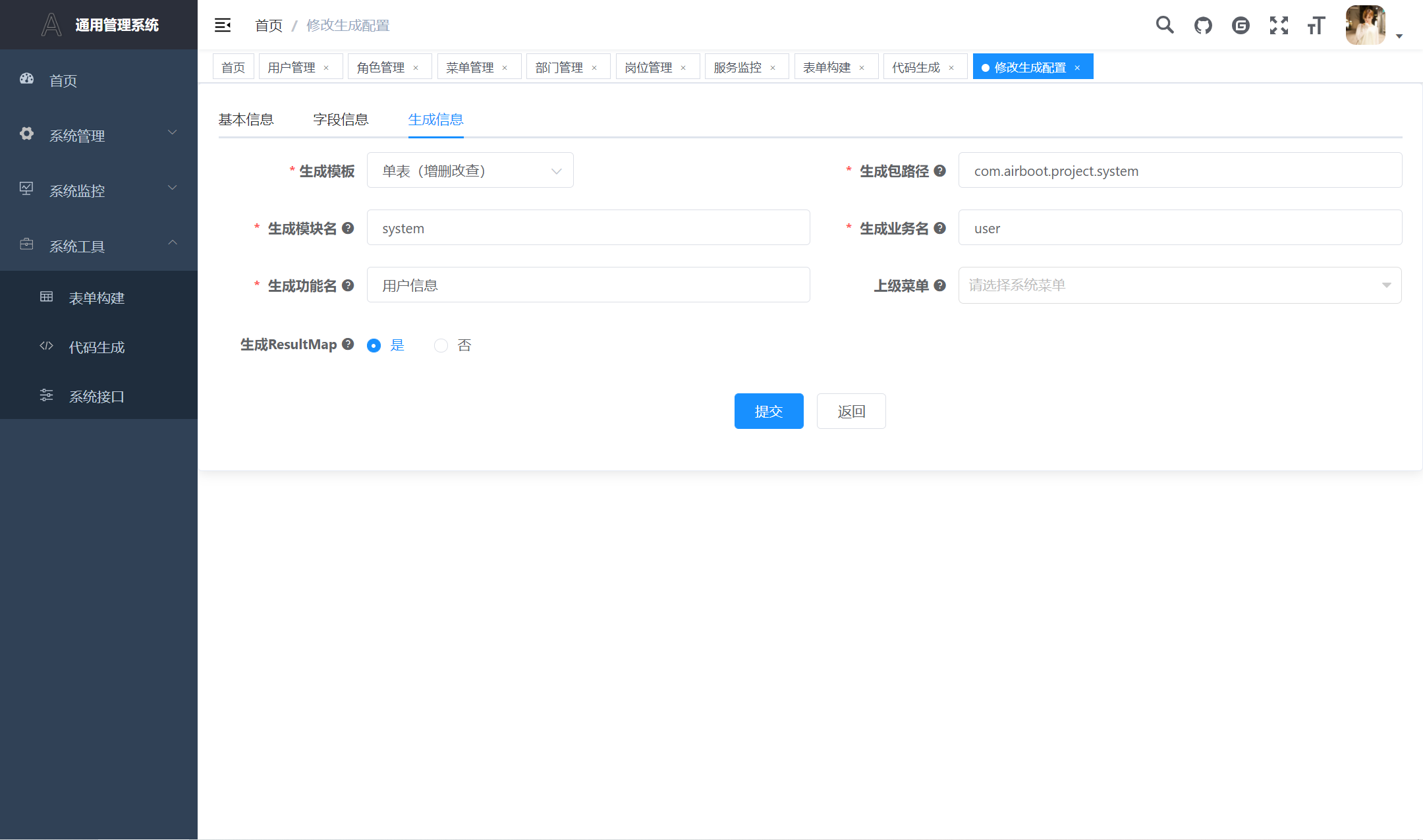Image resolution: width=1423 pixels, height=840 pixels.
Task: Close the 表单构建 page tag
Action: [x=862, y=68]
